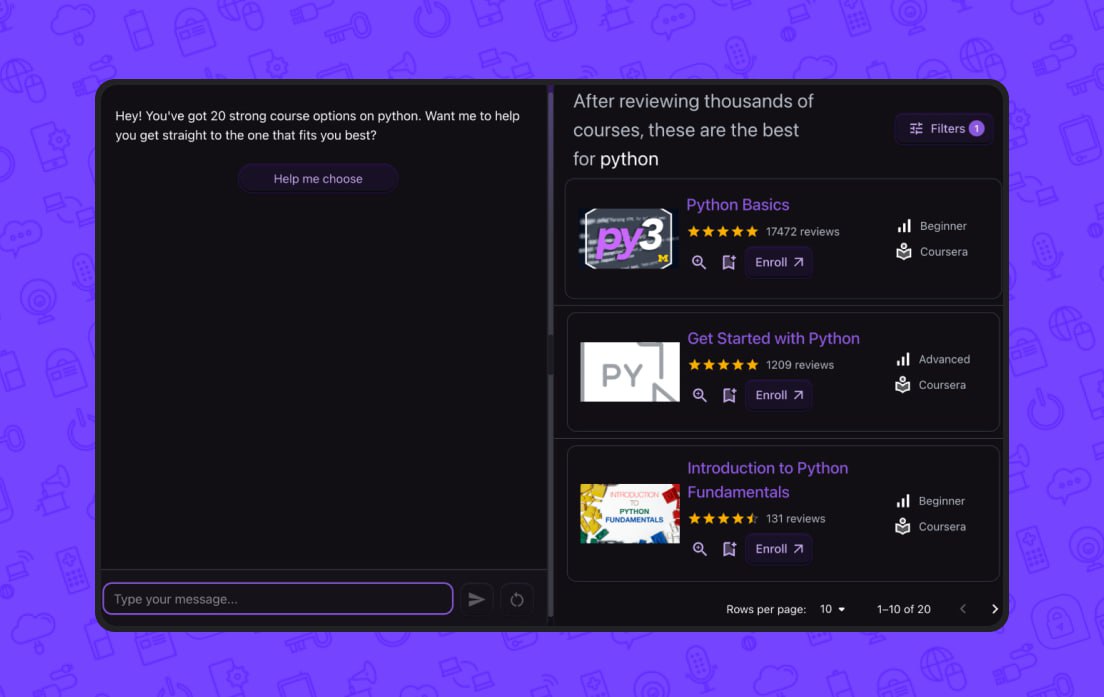The width and height of the screenshot is (1104, 697).
Task: Click the magnifier icon under Python Basics
Action: 699,262
